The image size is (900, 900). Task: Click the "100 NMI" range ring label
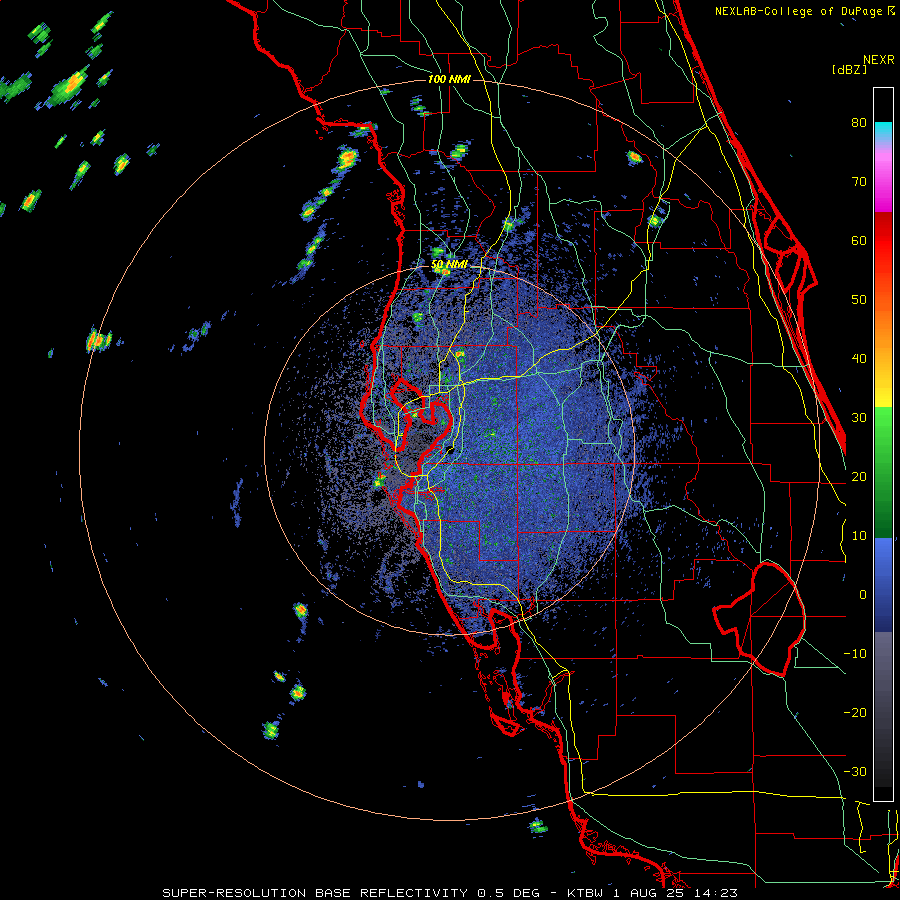tap(449, 79)
